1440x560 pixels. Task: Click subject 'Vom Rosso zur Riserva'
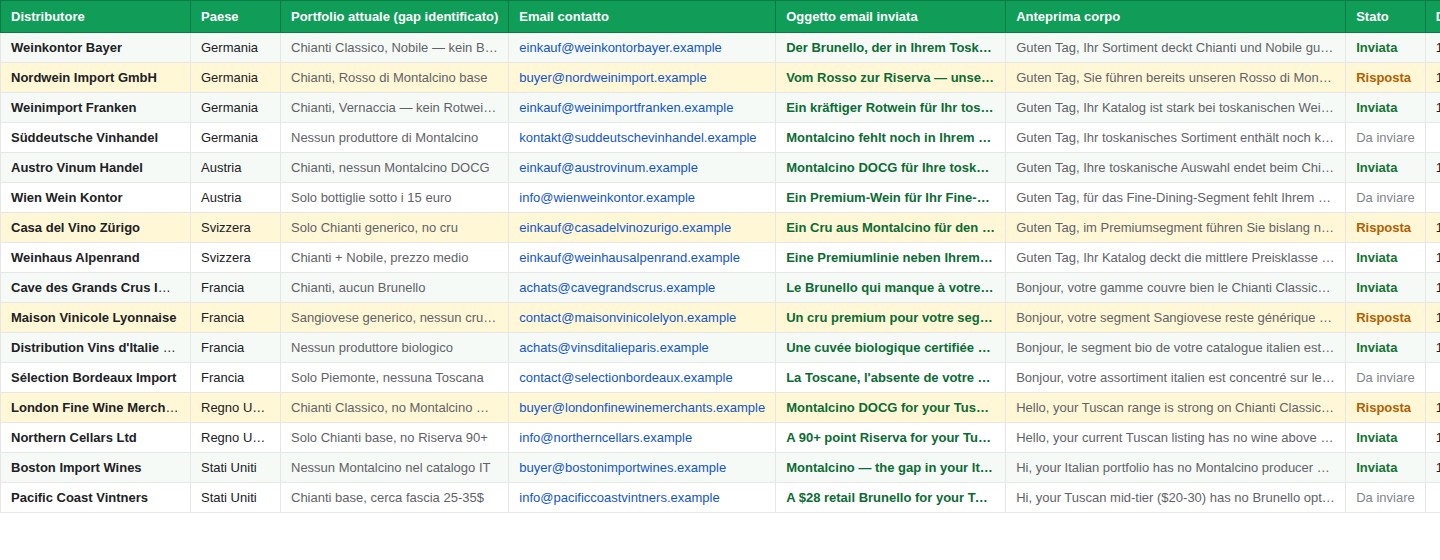[x=890, y=78]
